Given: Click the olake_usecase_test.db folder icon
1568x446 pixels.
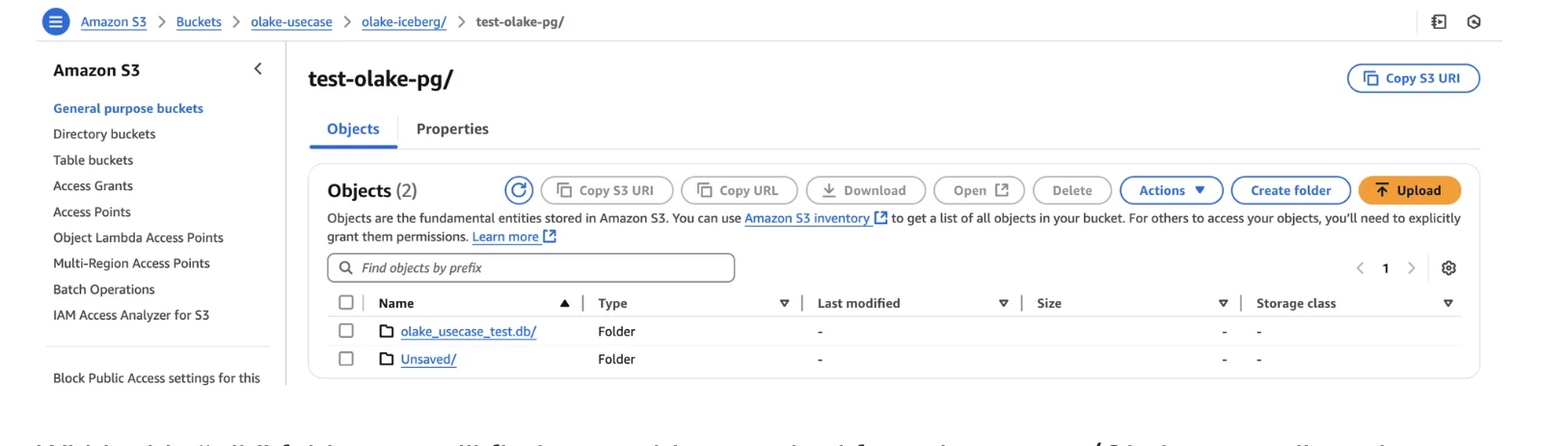Looking at the screenshot, I should pos(387,331).
